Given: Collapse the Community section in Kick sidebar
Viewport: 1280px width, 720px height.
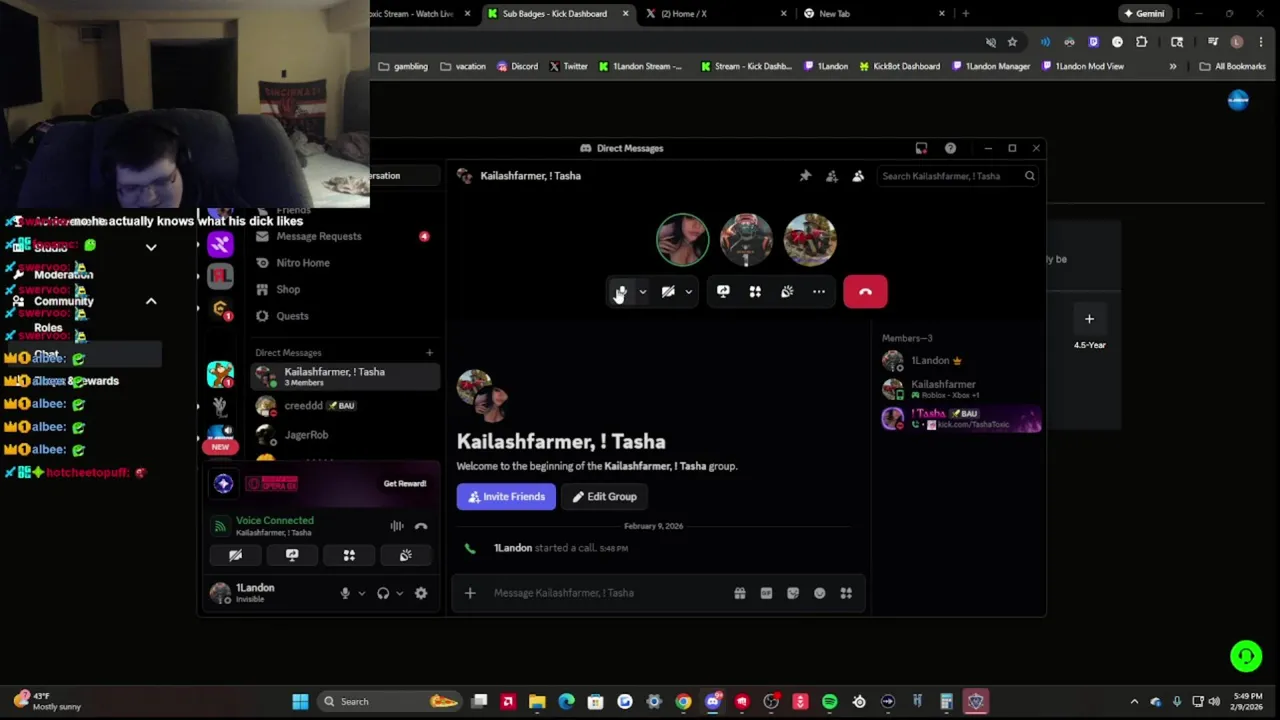Looking at the screenshot, I should (151, 301).
